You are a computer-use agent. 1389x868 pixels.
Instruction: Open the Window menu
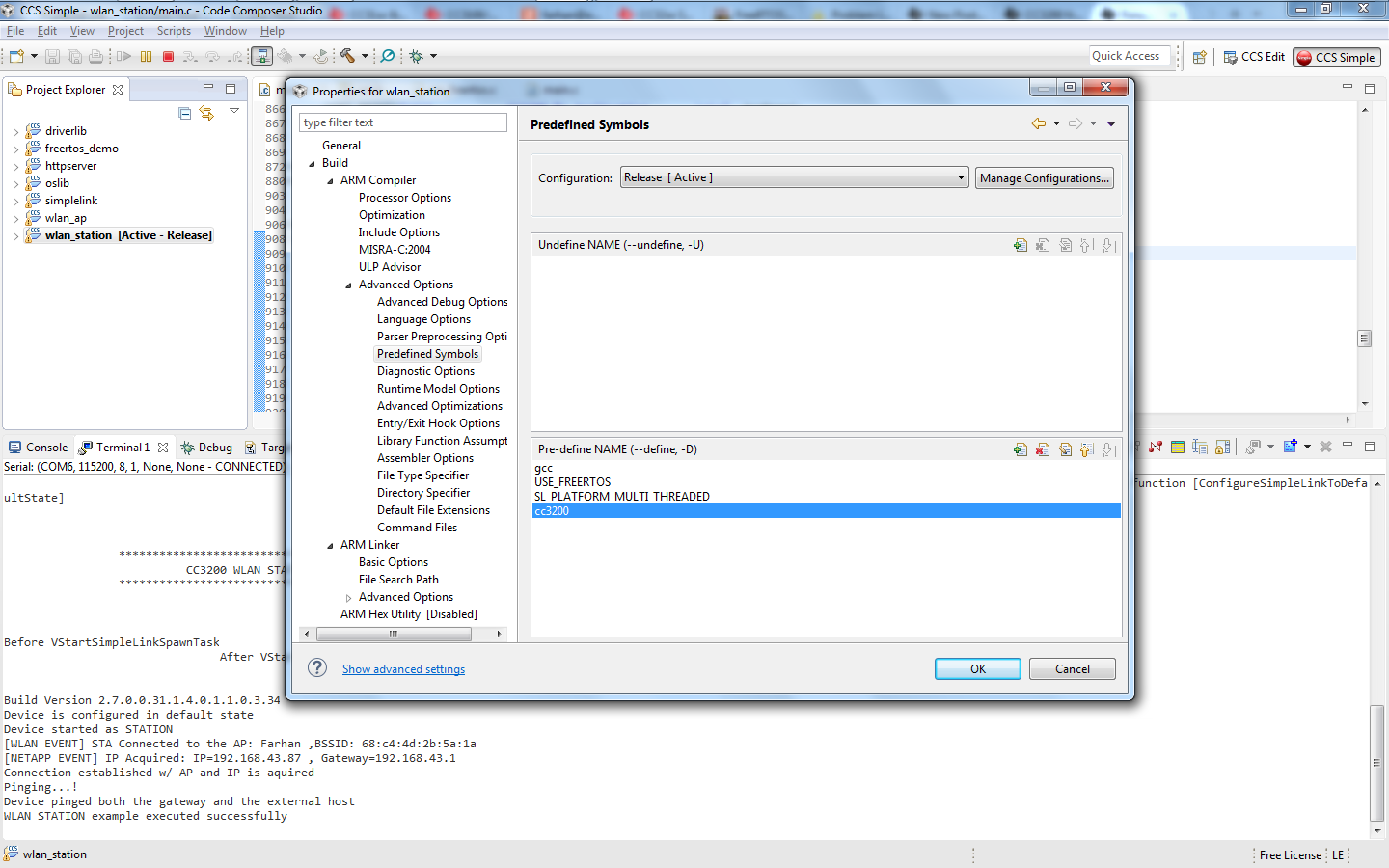(225, 31)
